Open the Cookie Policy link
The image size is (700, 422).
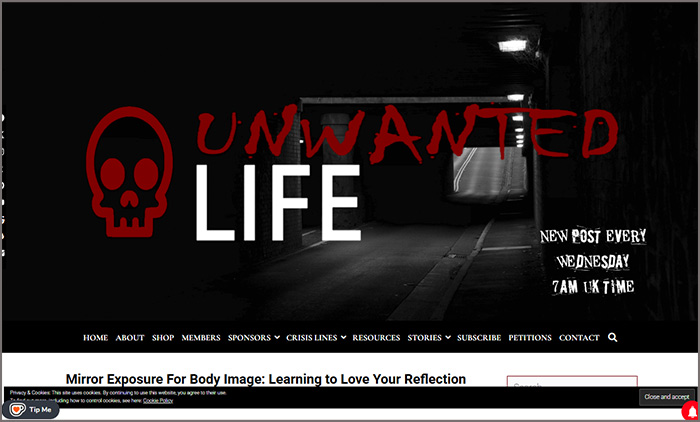pyautogui.click(x=158, y=401)
